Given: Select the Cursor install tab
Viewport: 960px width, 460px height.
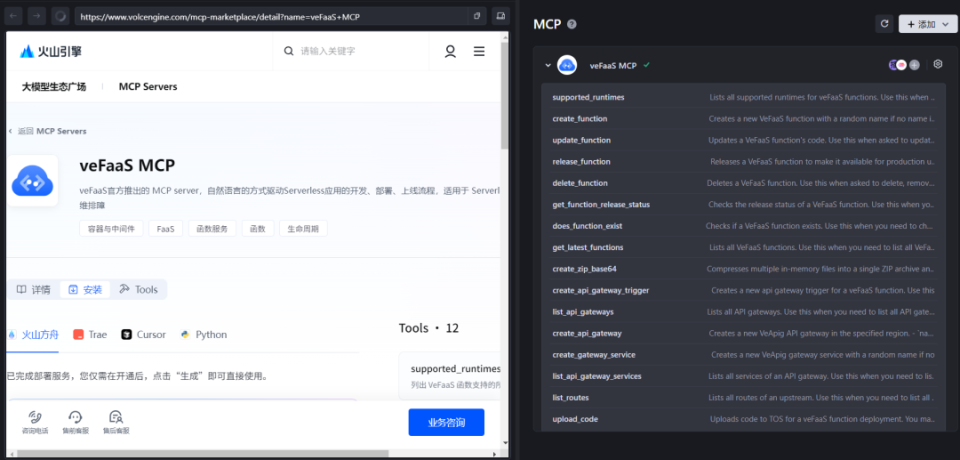Looking at the screenshot, I should 143,334.
